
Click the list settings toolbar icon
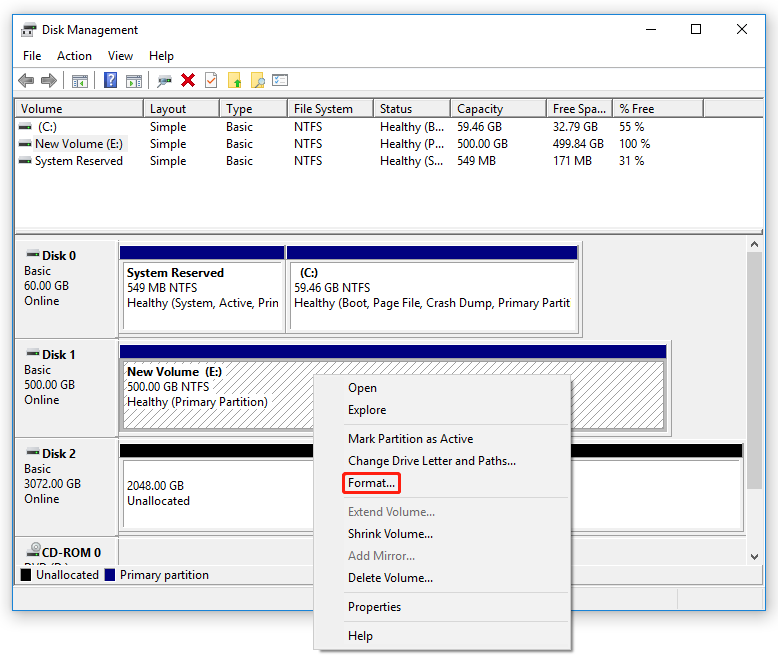[x=280, y=80]
